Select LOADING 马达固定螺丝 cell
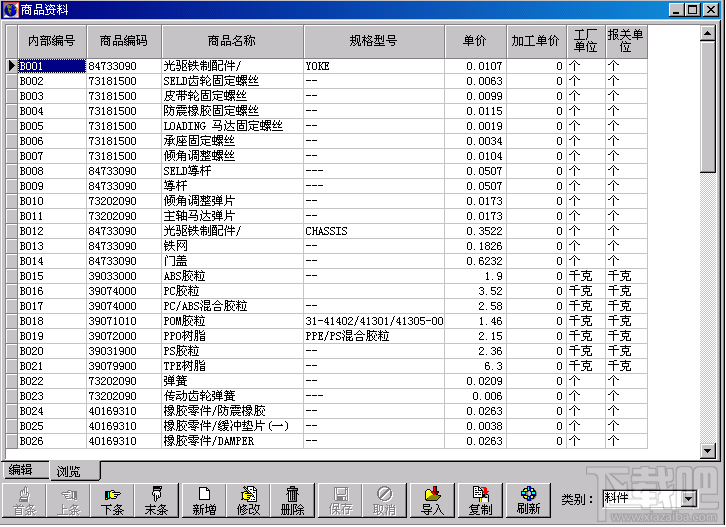Image resolution: width=726 pixels, height=527 pixels. (x=232, y=126)
